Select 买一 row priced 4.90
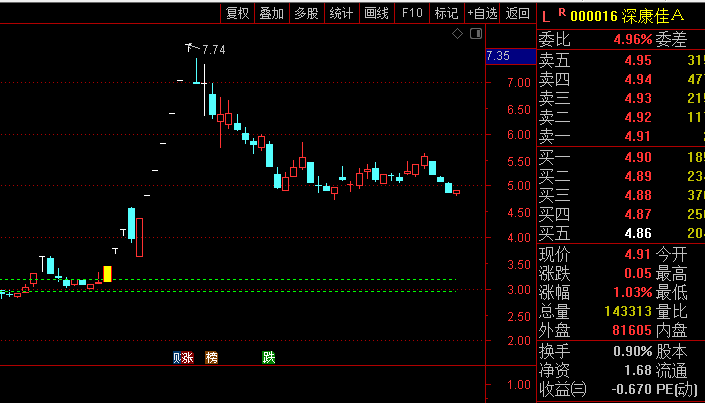This screenshot has height=403, width=705. [x=621, y=157]
